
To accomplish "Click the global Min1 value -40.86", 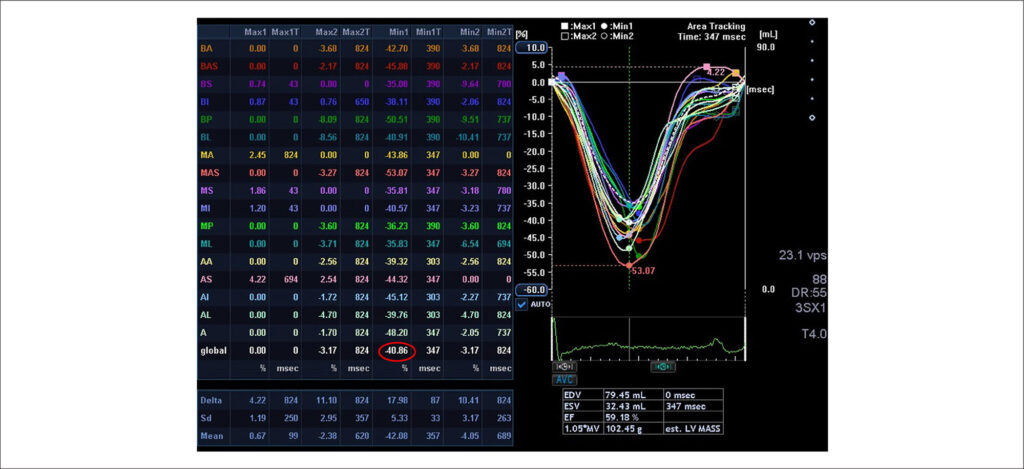I will (x=397, y=351).
